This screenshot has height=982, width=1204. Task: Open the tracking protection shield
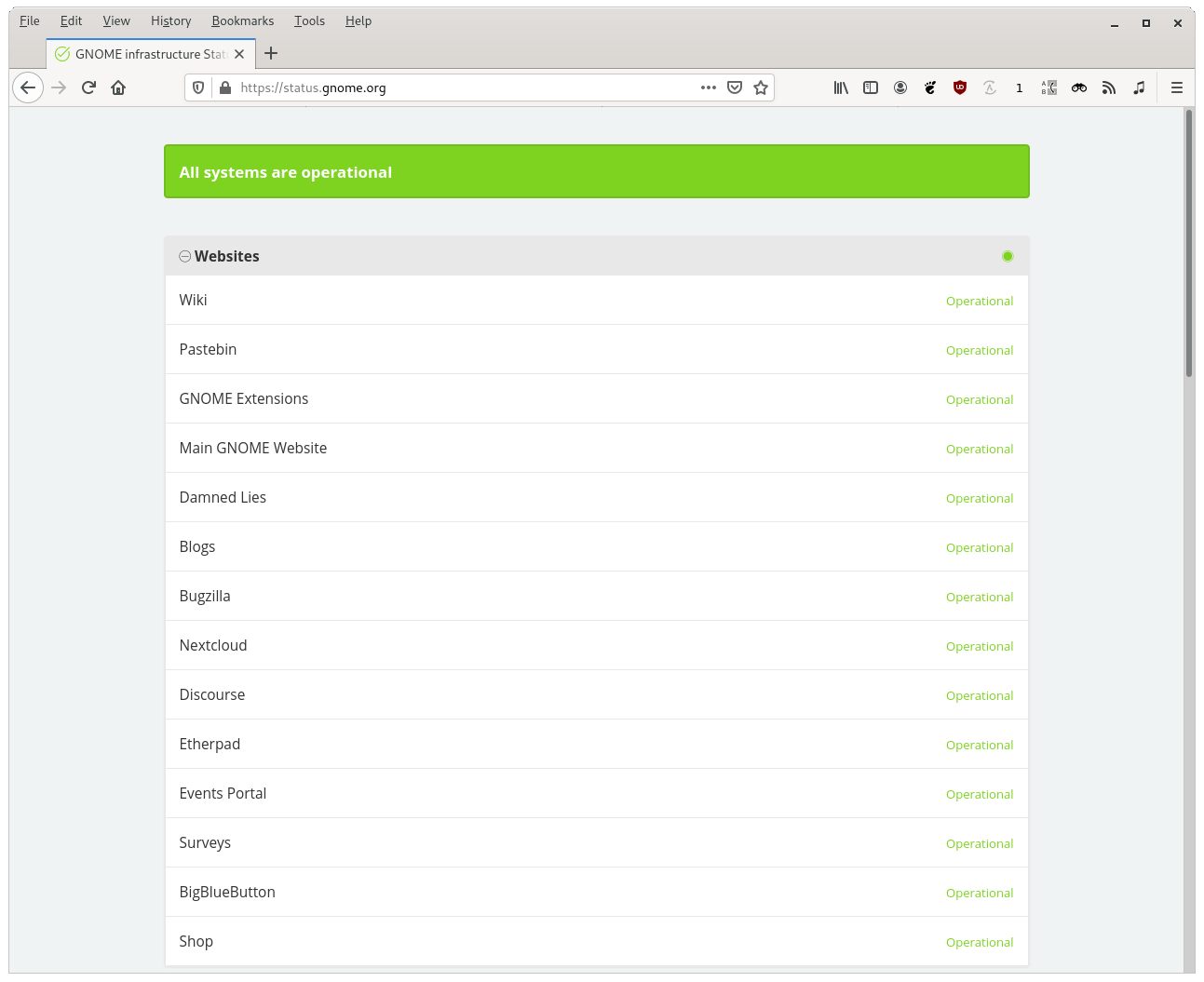click(198, 87)
